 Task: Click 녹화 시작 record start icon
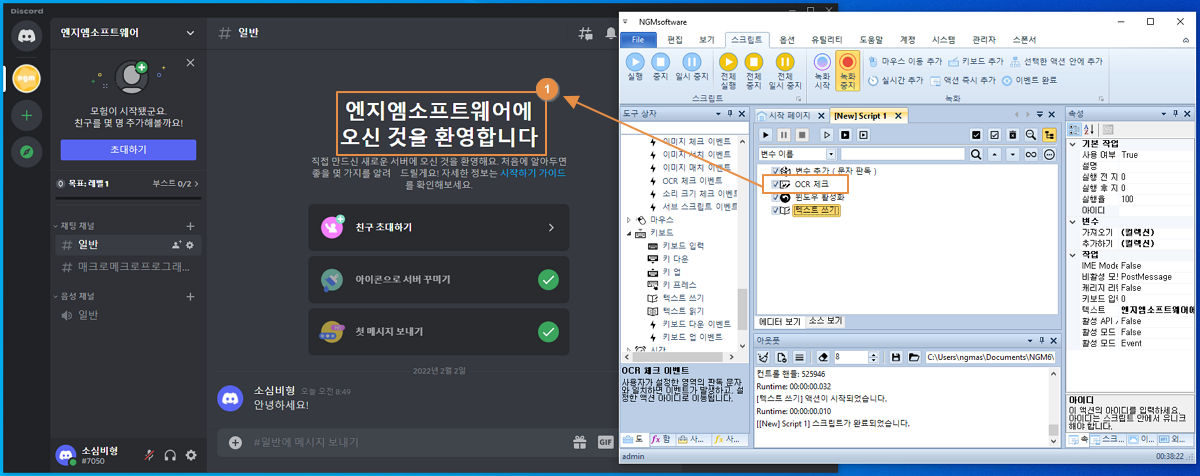(822, 70)
